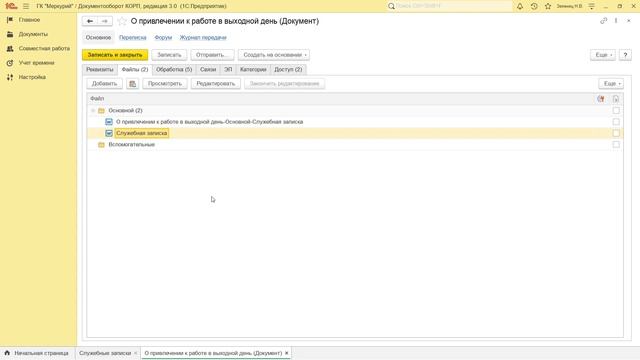Open files toolbar 'Еще' dropdown
Viewport: 640px width, 360px height.
click(611, 84)
